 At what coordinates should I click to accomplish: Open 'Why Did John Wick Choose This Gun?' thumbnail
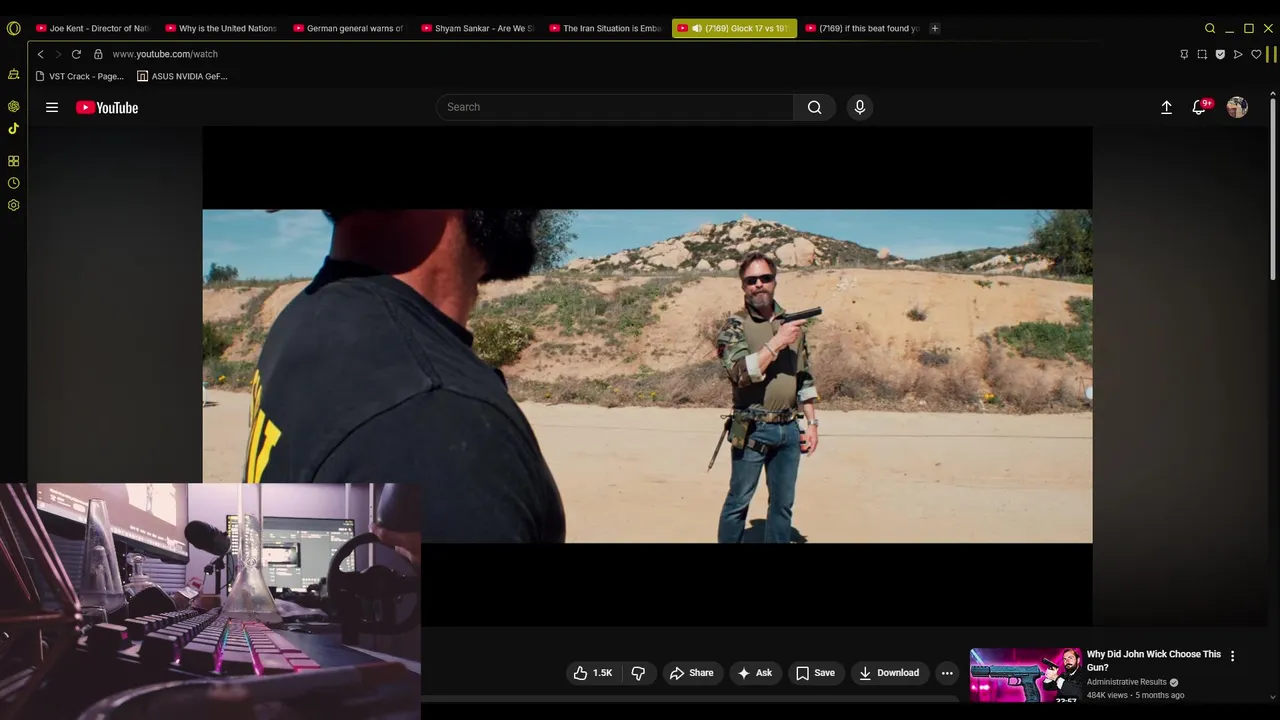click(1025, 676)
